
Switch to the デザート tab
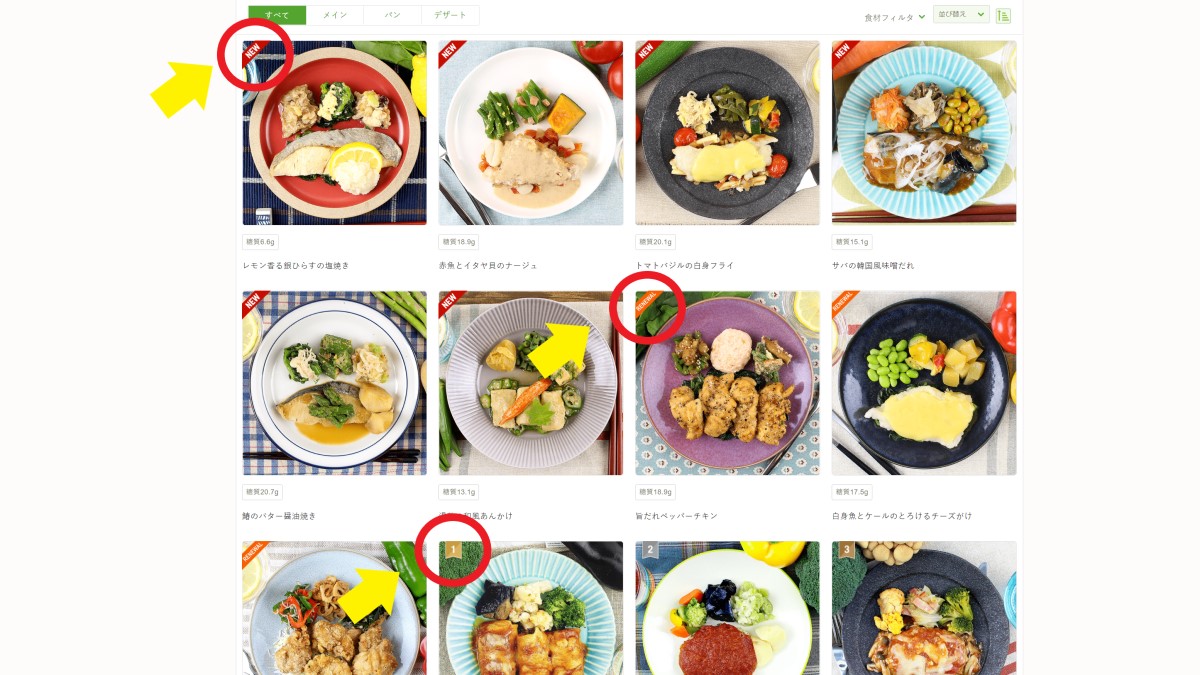(x=450, y=15)
